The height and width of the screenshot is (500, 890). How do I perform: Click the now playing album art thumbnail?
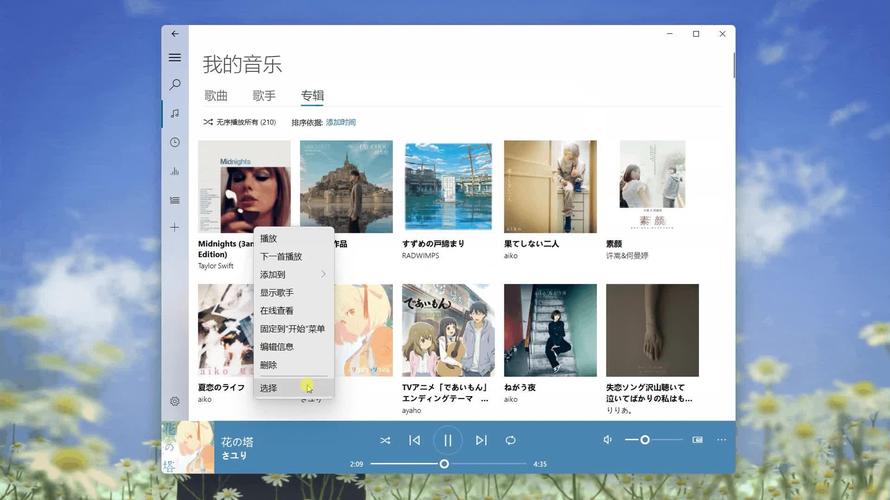tap(188, 447)
